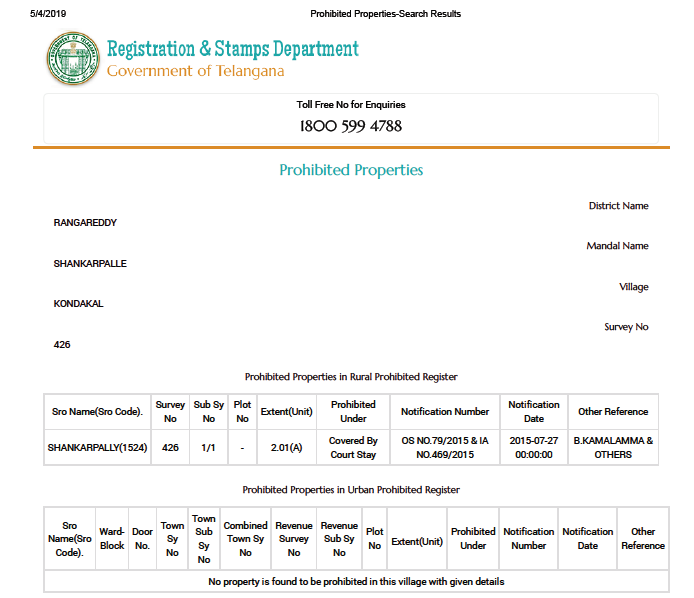Click the Registration & Stamps Department title
The image size is (694, 598).
coord(232,49)
